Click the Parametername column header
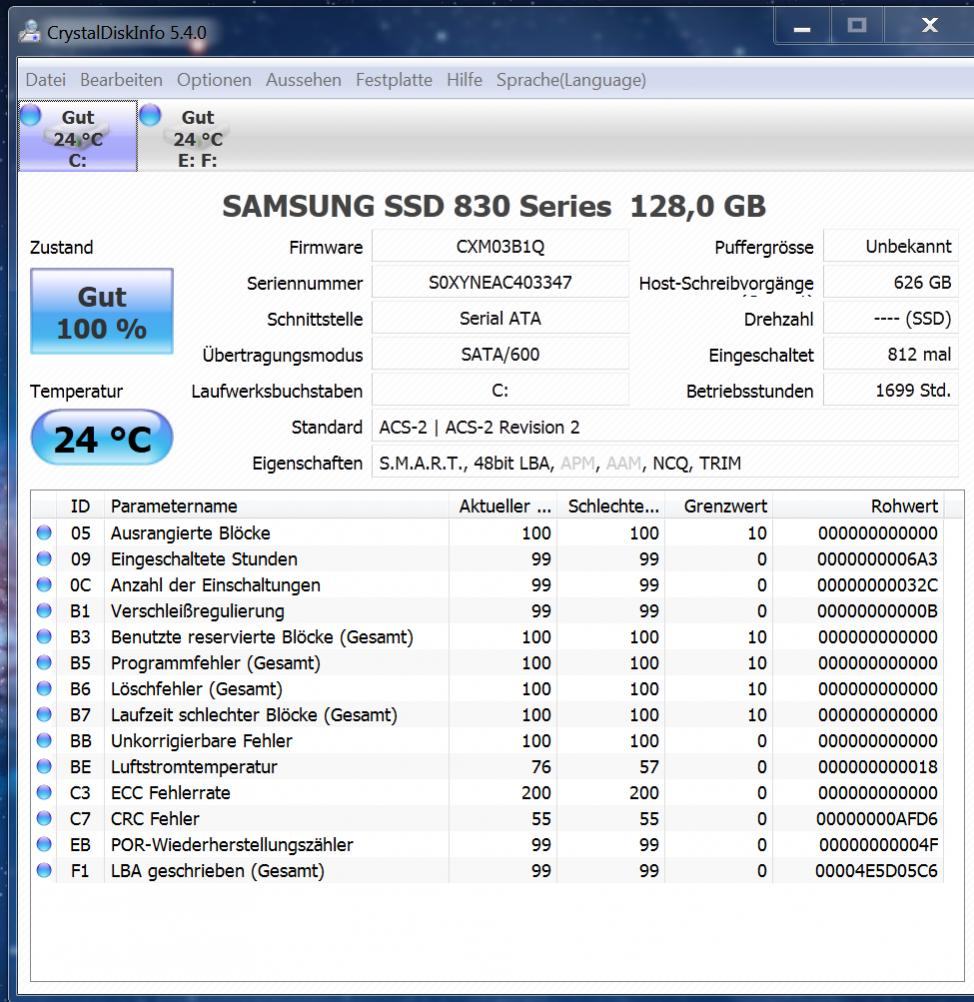 [276, 506]
